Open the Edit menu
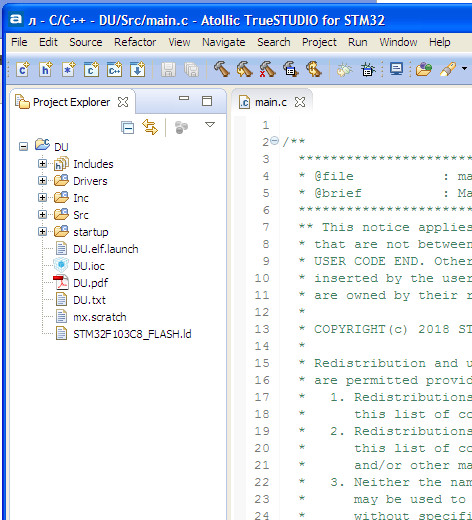472x520 pixels. [x=48, y=42]
